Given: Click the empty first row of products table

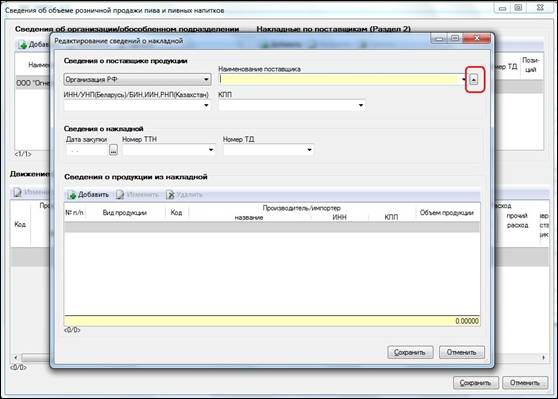Looking at the screenshot, I should (x=272, y=227).
